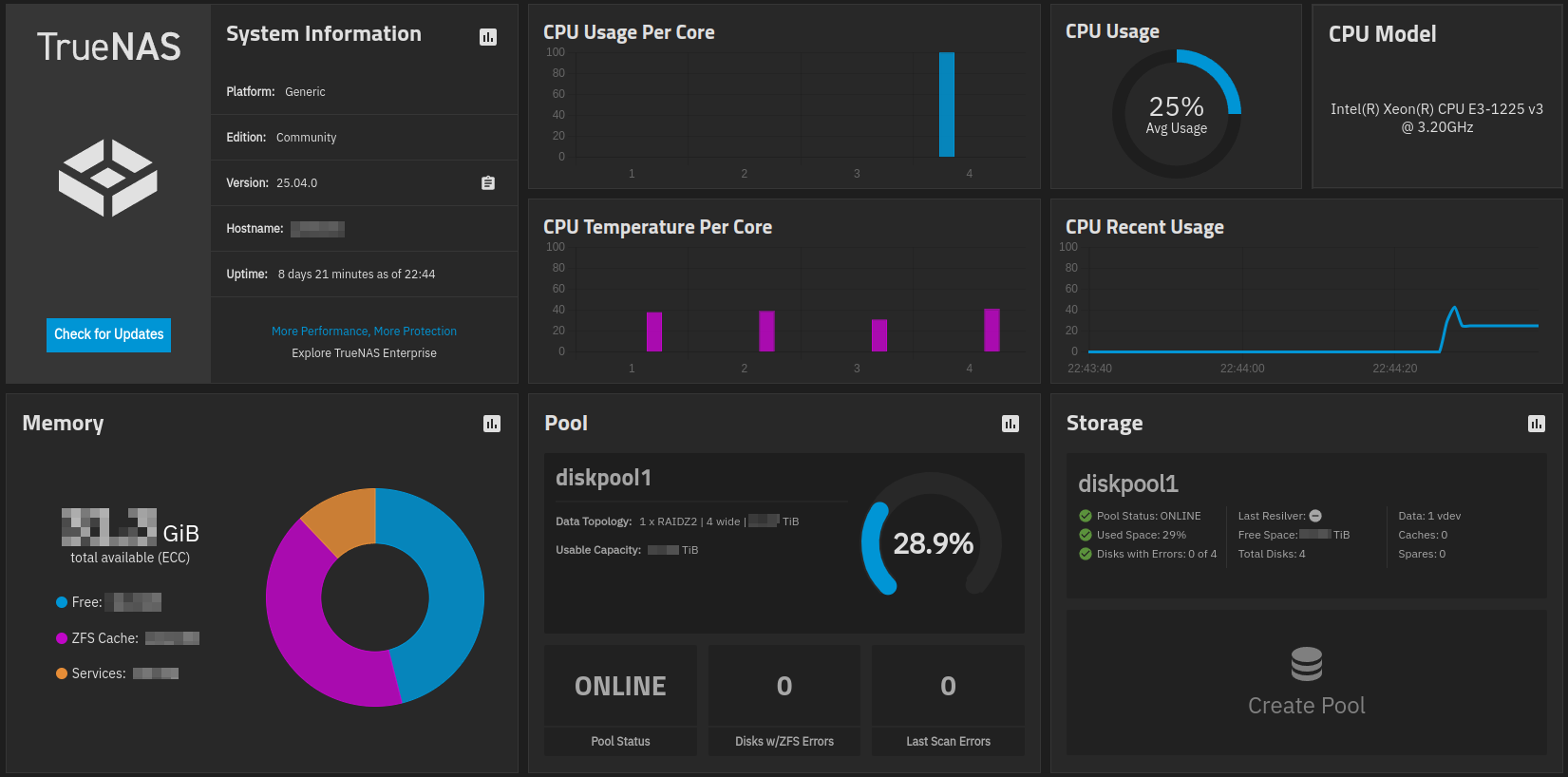The height and width of the screenshot is (777, 1568).
Task: Click Pool Status ONLINE green check icon
Action: [1086, 516]
